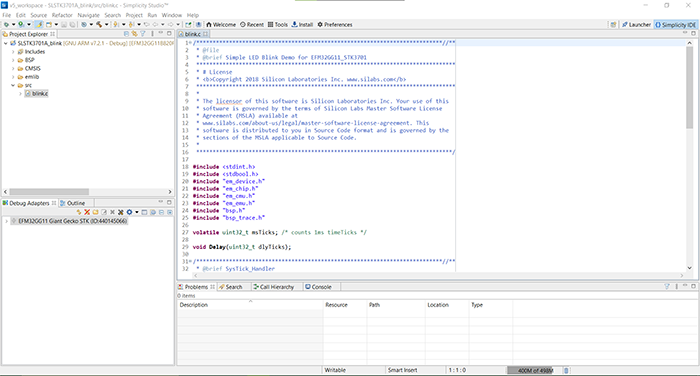Select blink.c in Project Explorer
The width and height of the screenshot is (700, 376).
40,94
